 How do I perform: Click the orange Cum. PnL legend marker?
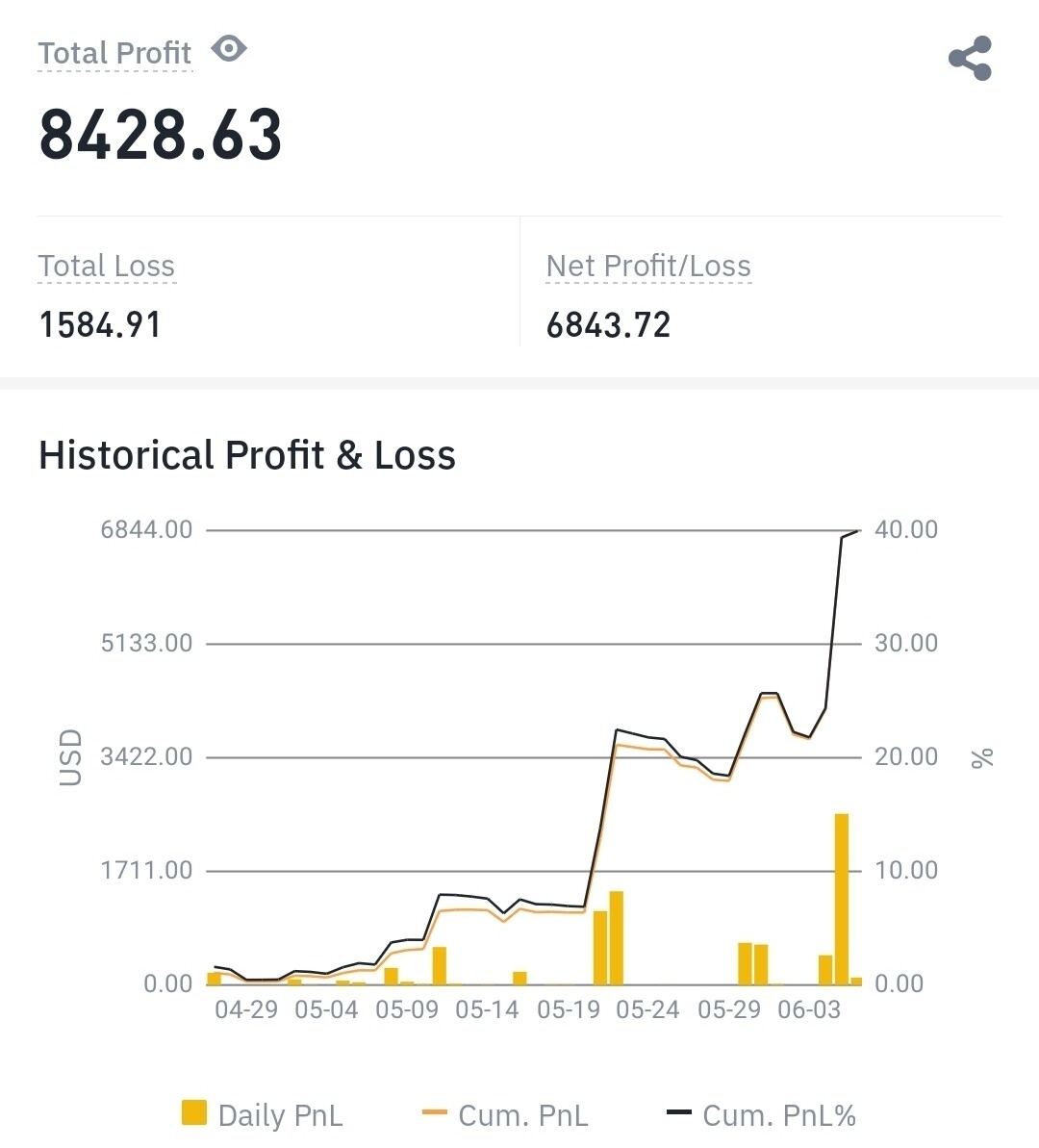click(435, 1113)
